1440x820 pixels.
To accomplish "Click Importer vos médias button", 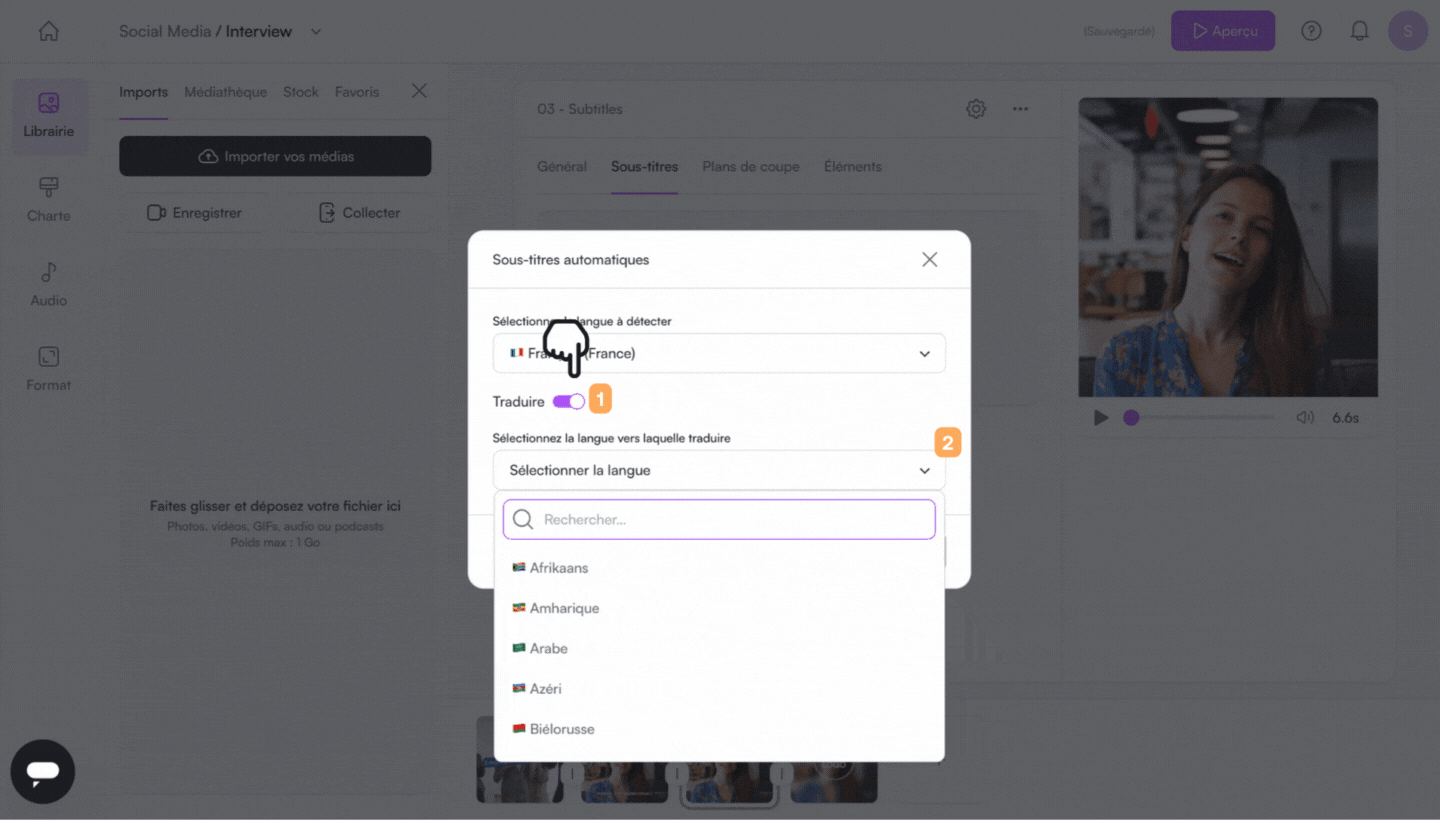I will pos(275,156).
